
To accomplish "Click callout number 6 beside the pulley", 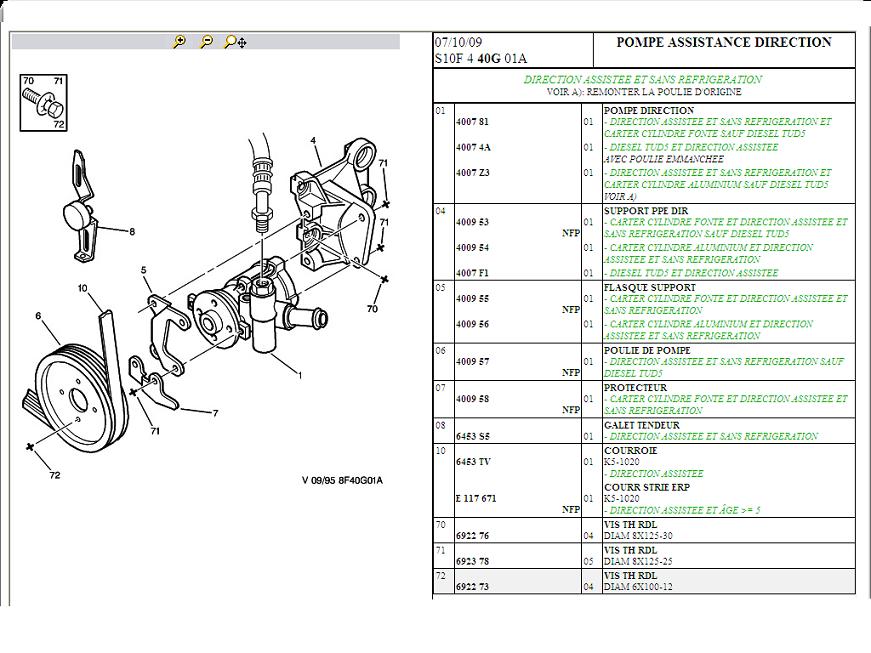I will (38, 316).
